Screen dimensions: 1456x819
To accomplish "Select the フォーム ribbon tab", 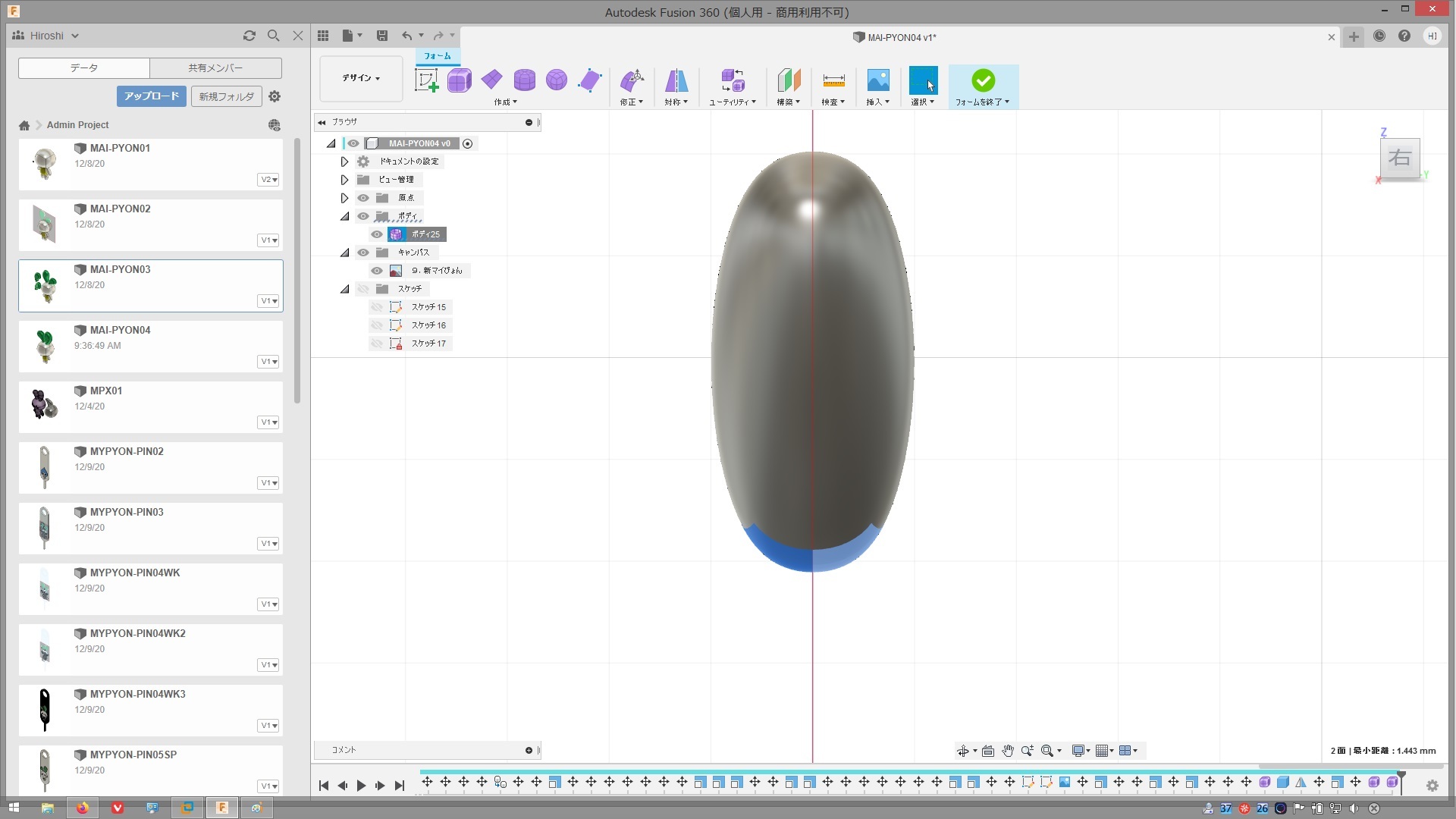I will (438, 56).
